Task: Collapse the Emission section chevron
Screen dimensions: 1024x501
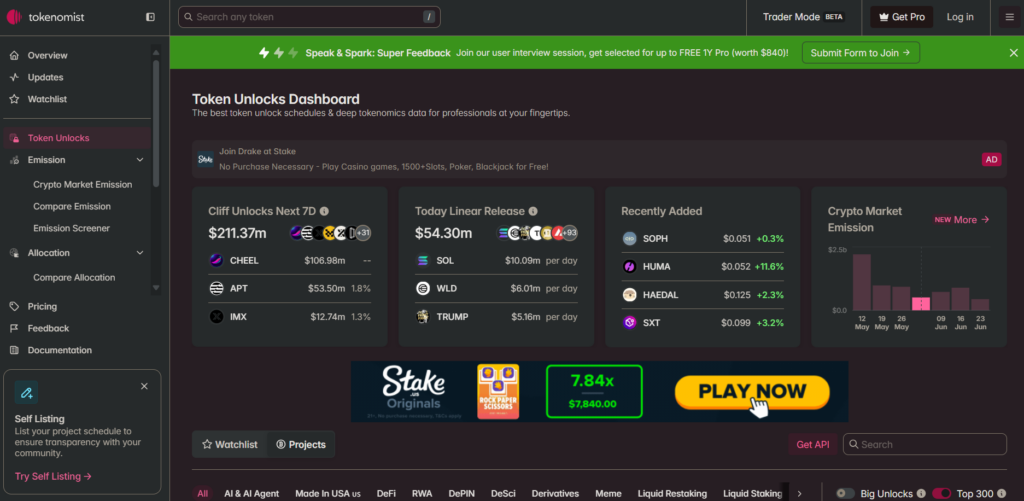Action: (x=140, y=160)
